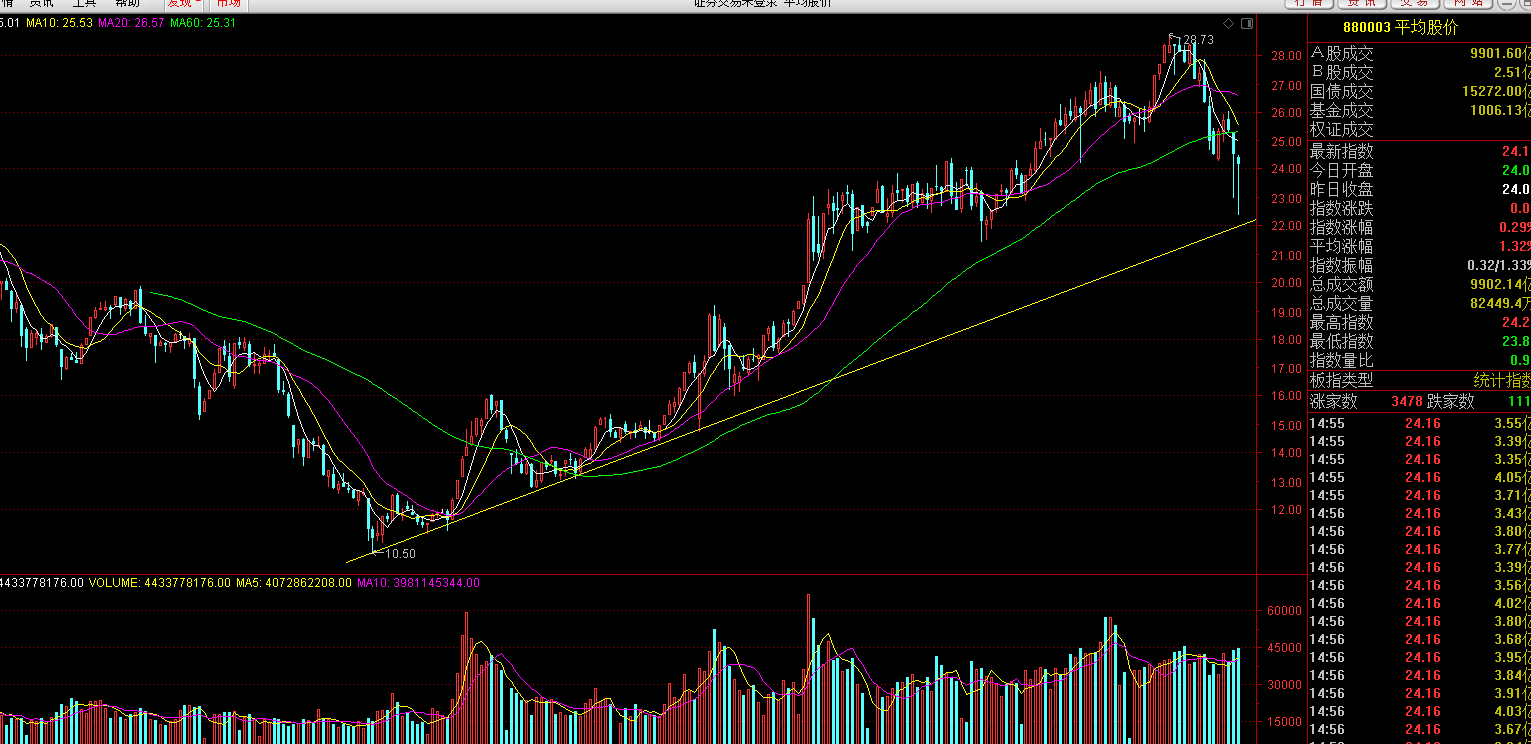Click the MA60: 25.31 indicator label
This screenshot has height=744, width=1531.
[x=203, y=23]
